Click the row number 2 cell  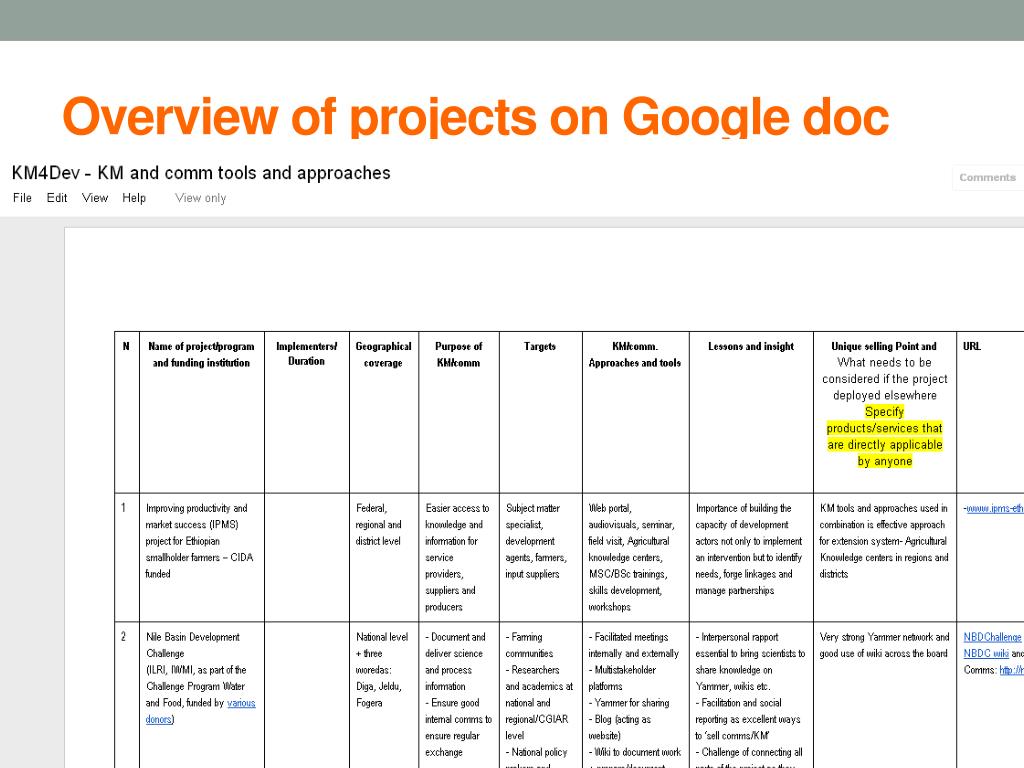coord(127,695)
